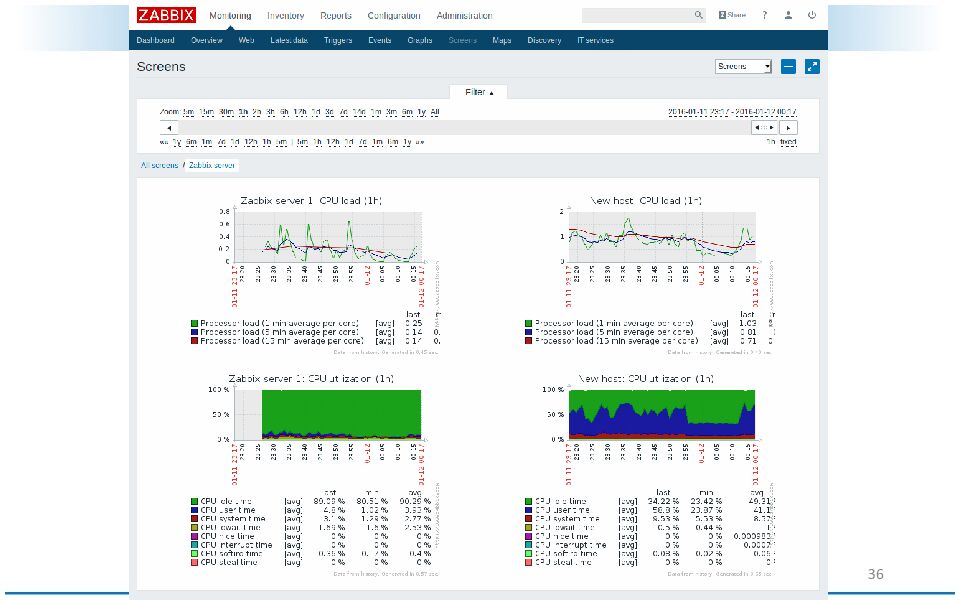This screenshot has height=600, width=960.
Task: Toggle fullscreen mode icon
Action: 812,66
